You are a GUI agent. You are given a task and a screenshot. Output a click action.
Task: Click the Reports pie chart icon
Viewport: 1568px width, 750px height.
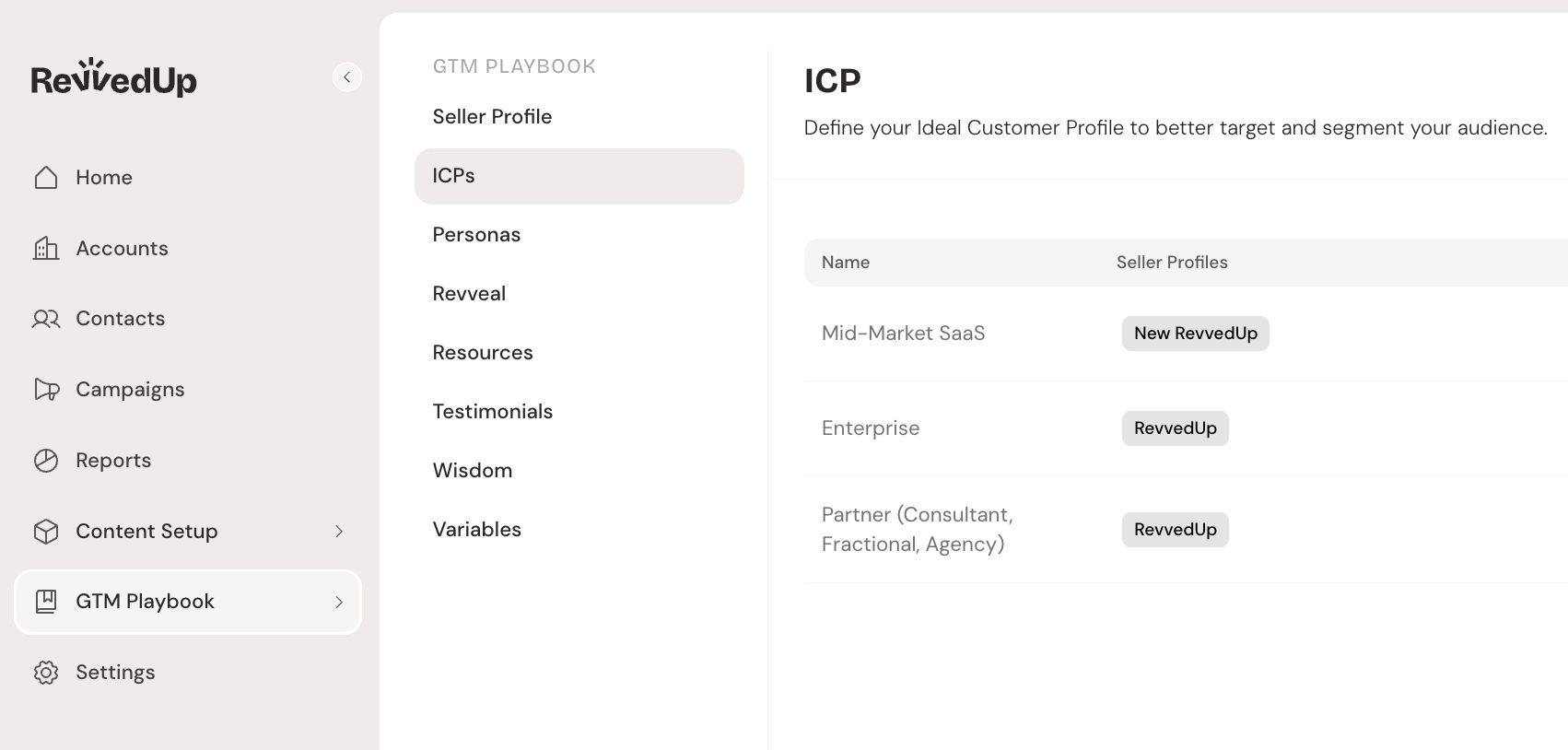(x=46, y=461)
